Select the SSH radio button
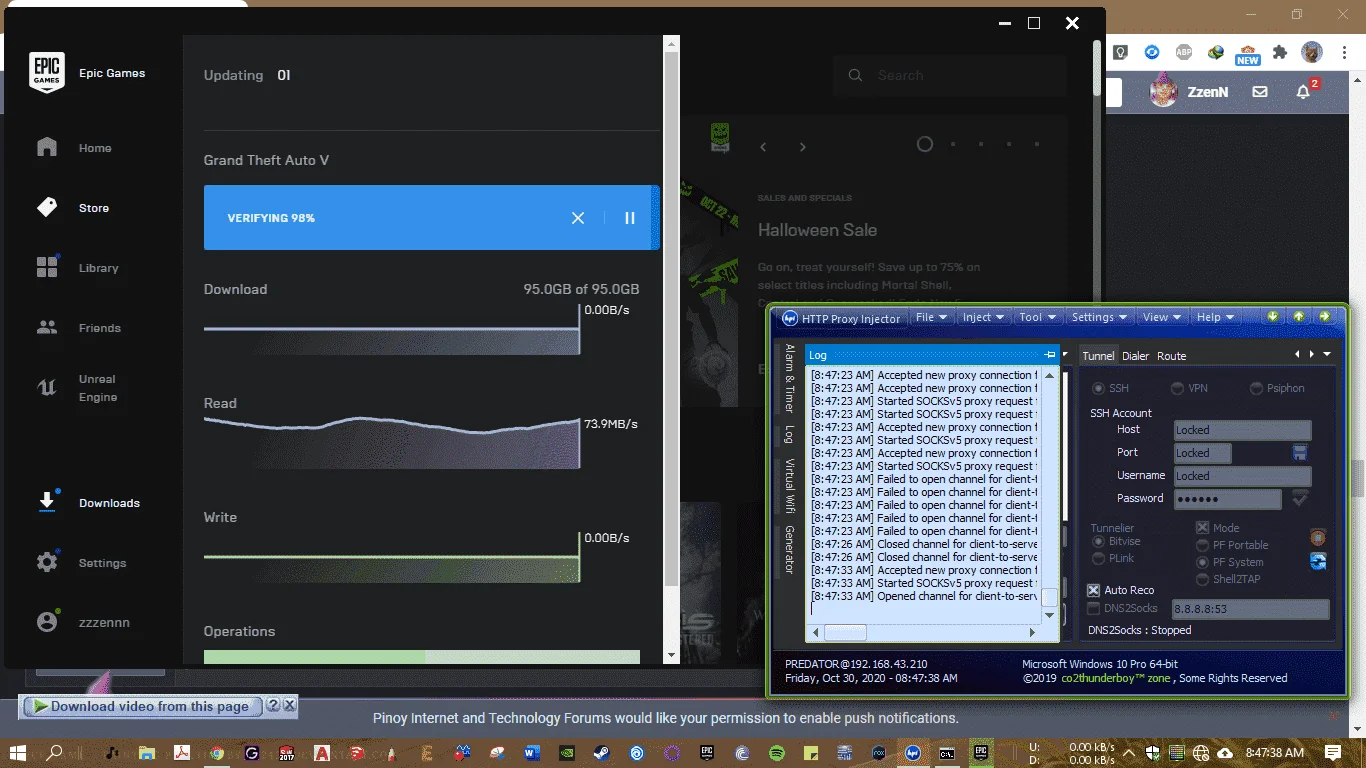Screen dimensions: 1366x768 tap(1099, 388)
